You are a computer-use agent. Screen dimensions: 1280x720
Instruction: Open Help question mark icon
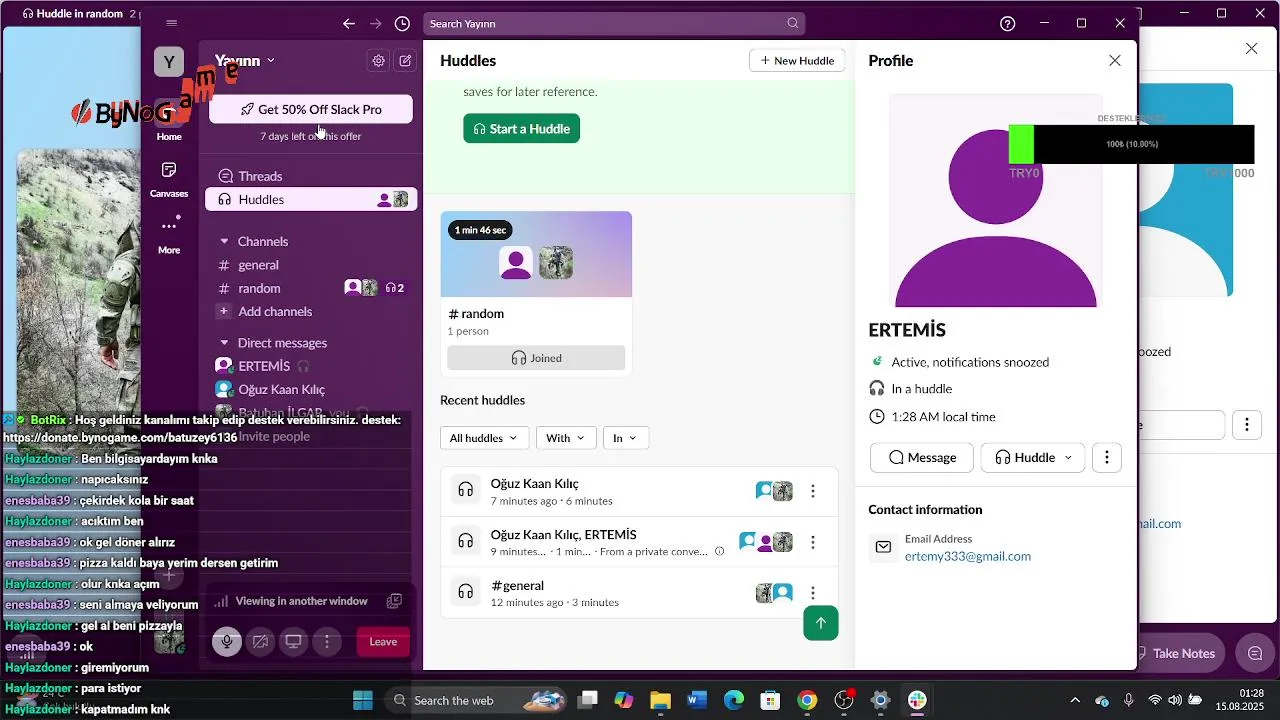pos(1007,23)
